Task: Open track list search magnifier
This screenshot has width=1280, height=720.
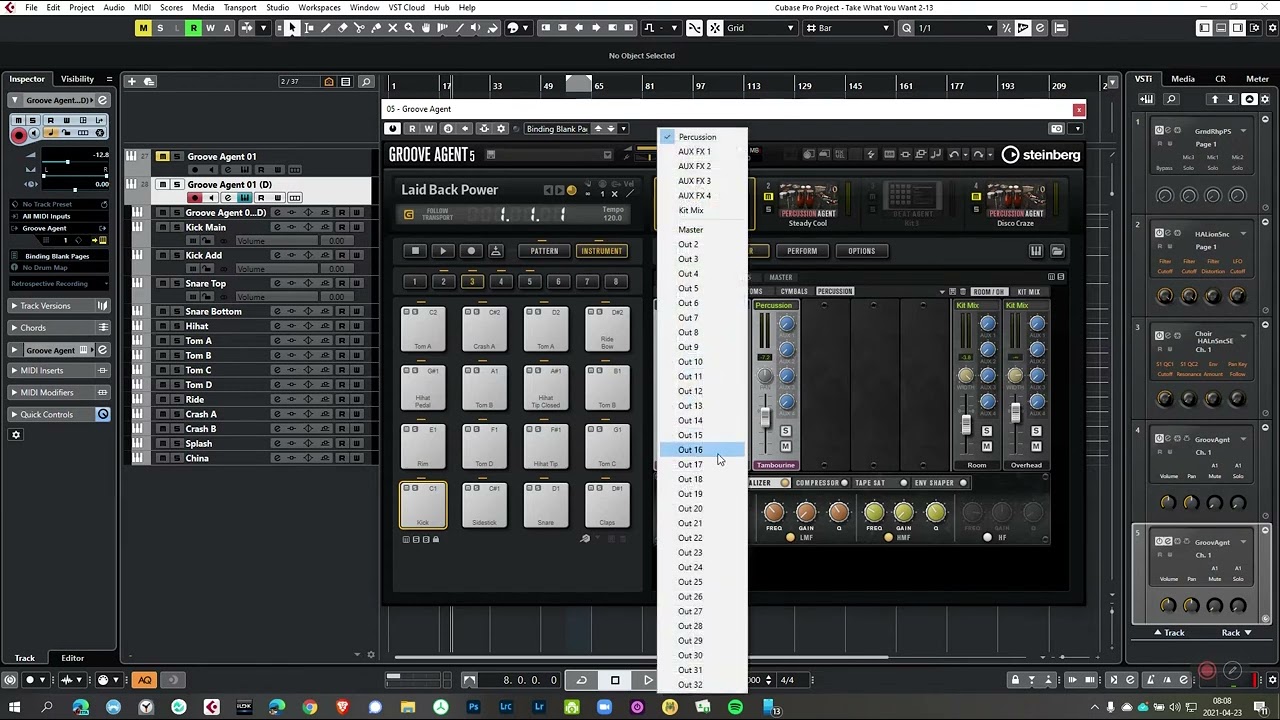Action: coord(366,81)
